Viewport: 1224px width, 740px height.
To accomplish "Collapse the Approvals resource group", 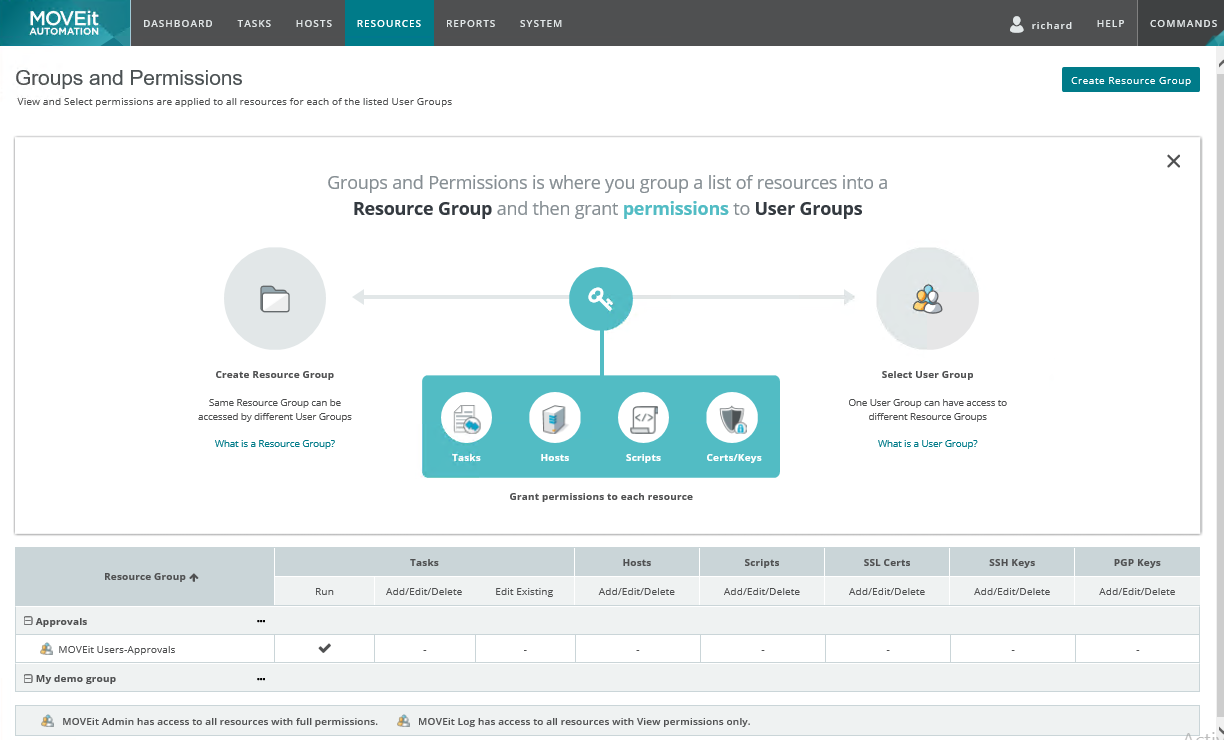I will point(28,621).
